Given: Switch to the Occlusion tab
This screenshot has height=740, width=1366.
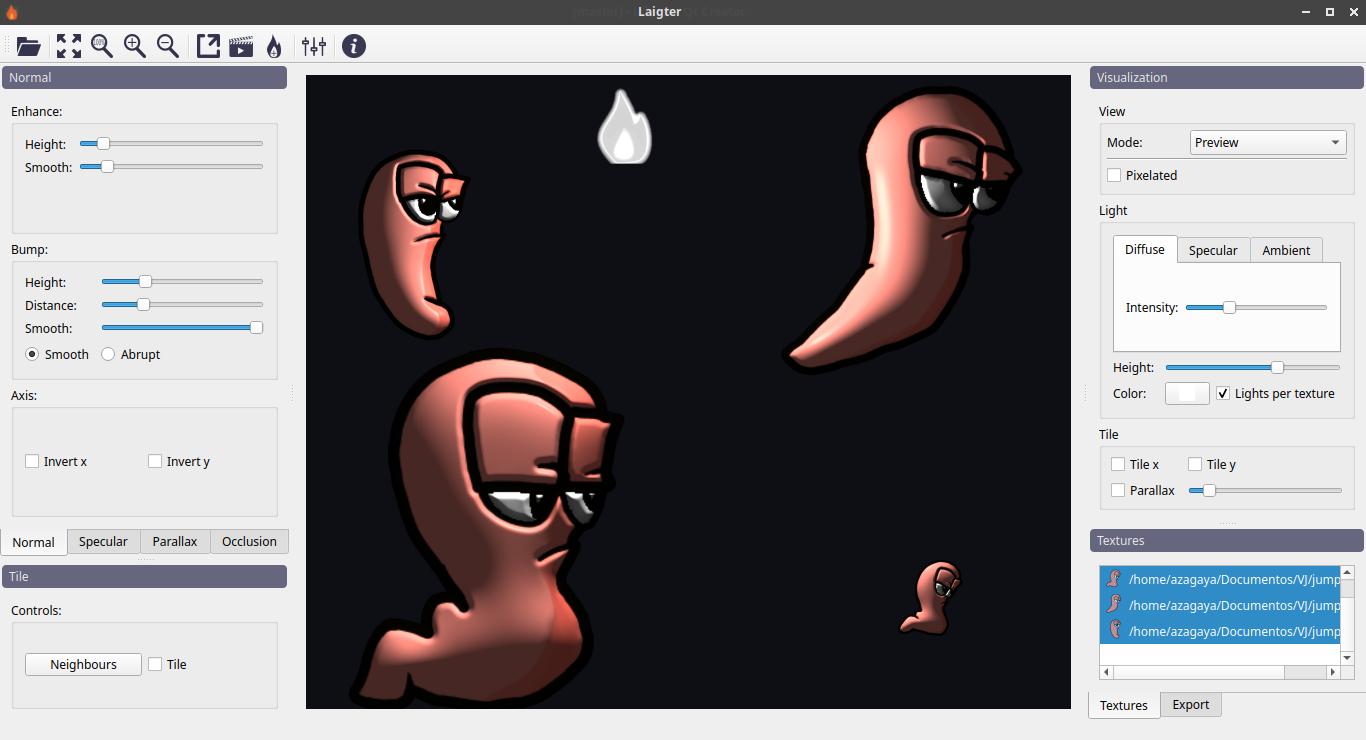Looking at the screenshot, I should [249, 541].
